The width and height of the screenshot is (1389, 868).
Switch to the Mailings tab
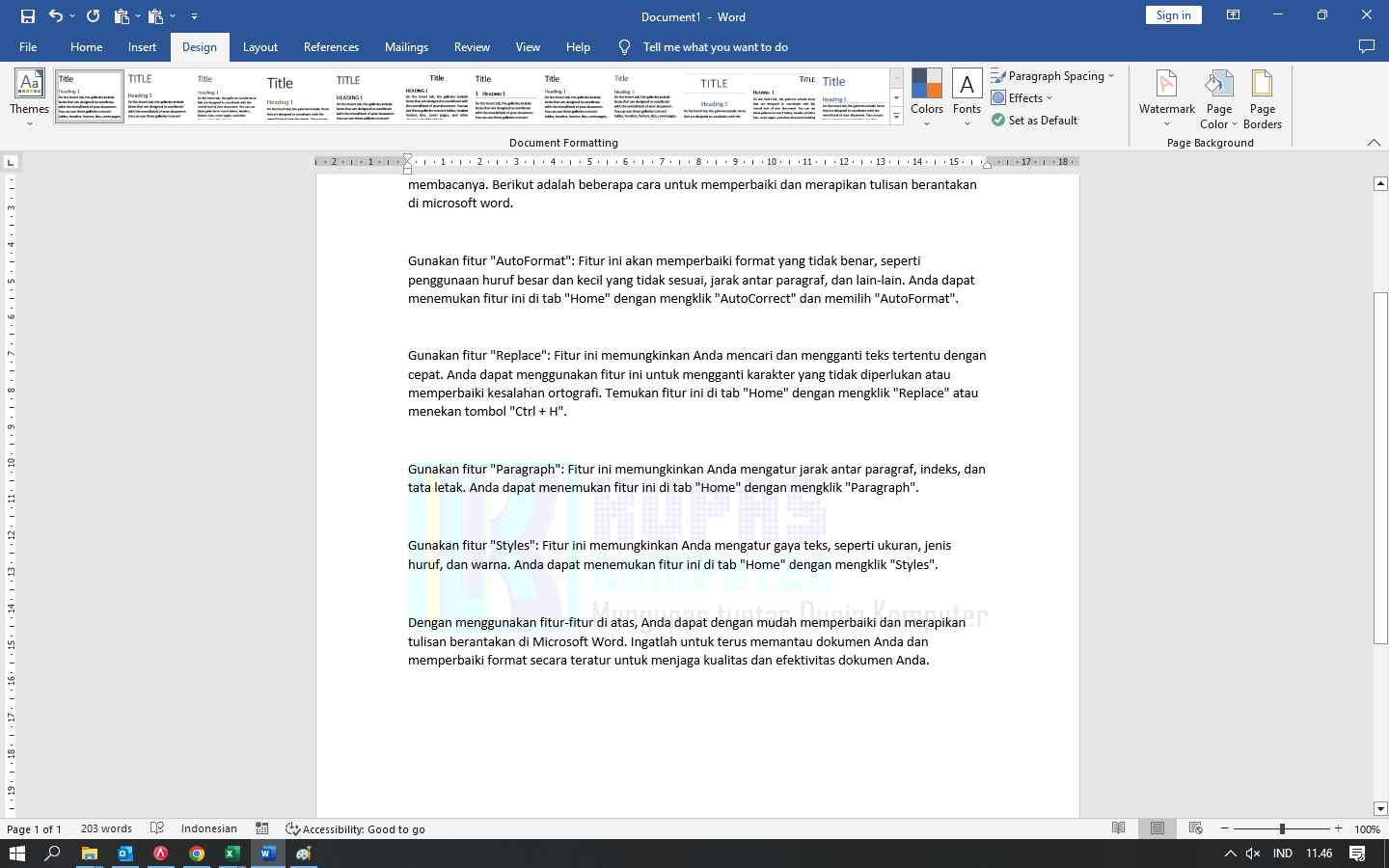point(406,47)
